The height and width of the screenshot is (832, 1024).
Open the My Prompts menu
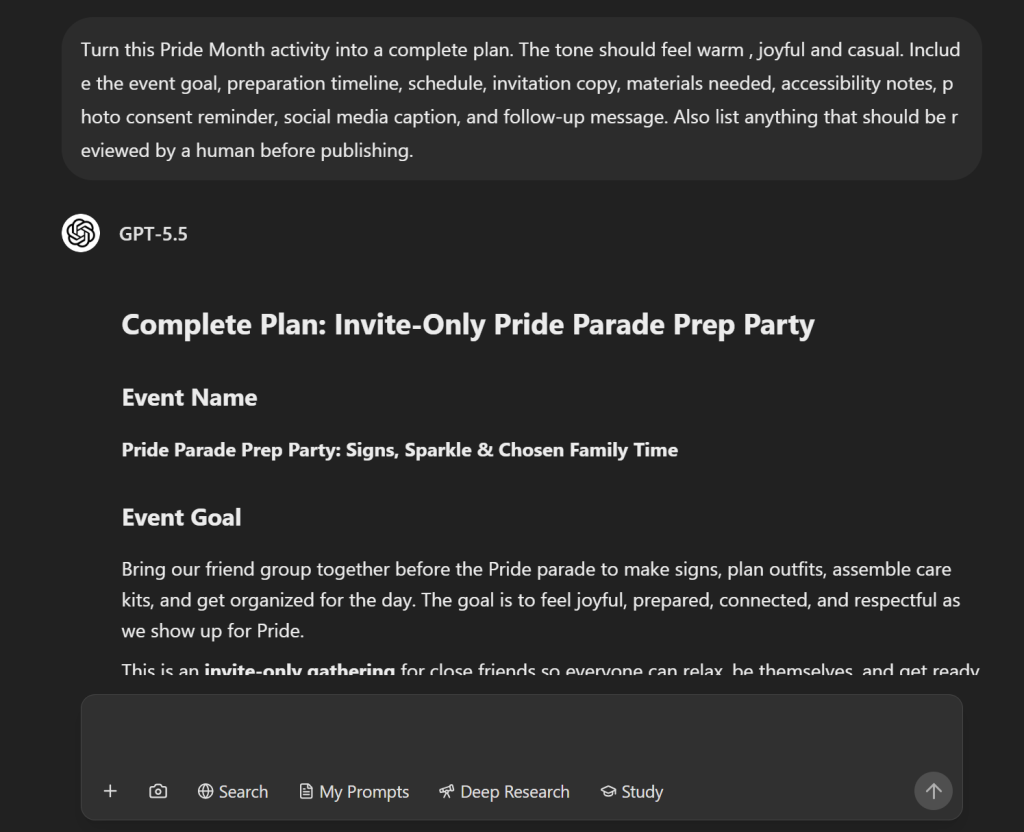(x=354, y=792)
